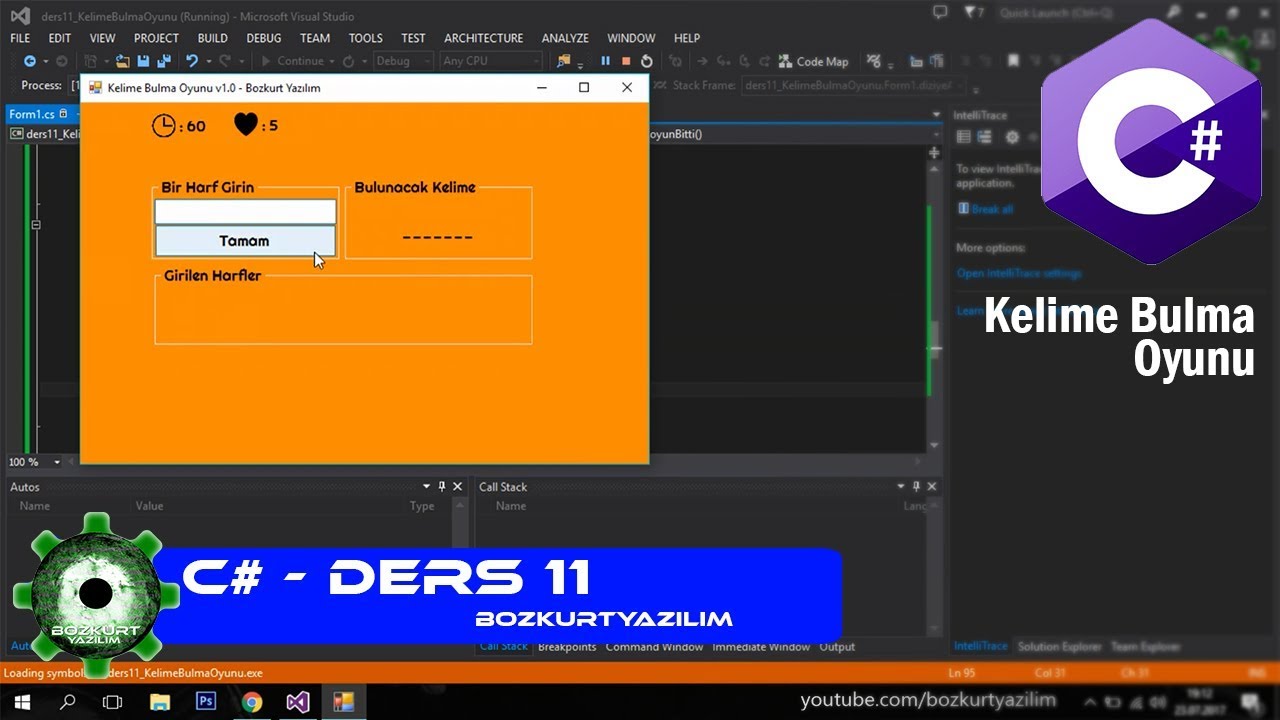This screenshot has height=720, width=1280.
Task: Open File Explorer from the taskbar
Action: (160, 702)
